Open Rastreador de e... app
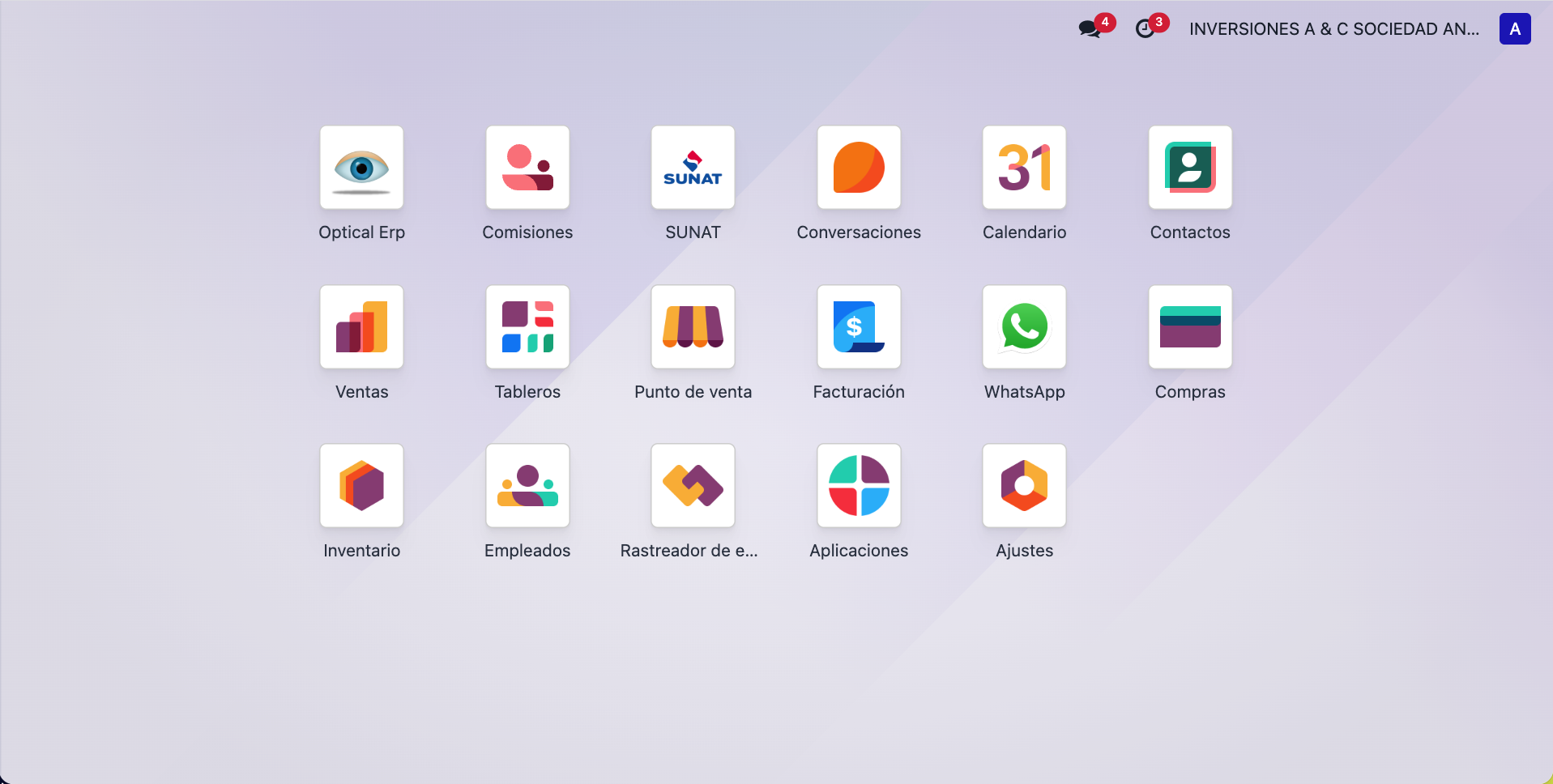The image size is (1553, 784). (693, 486)
